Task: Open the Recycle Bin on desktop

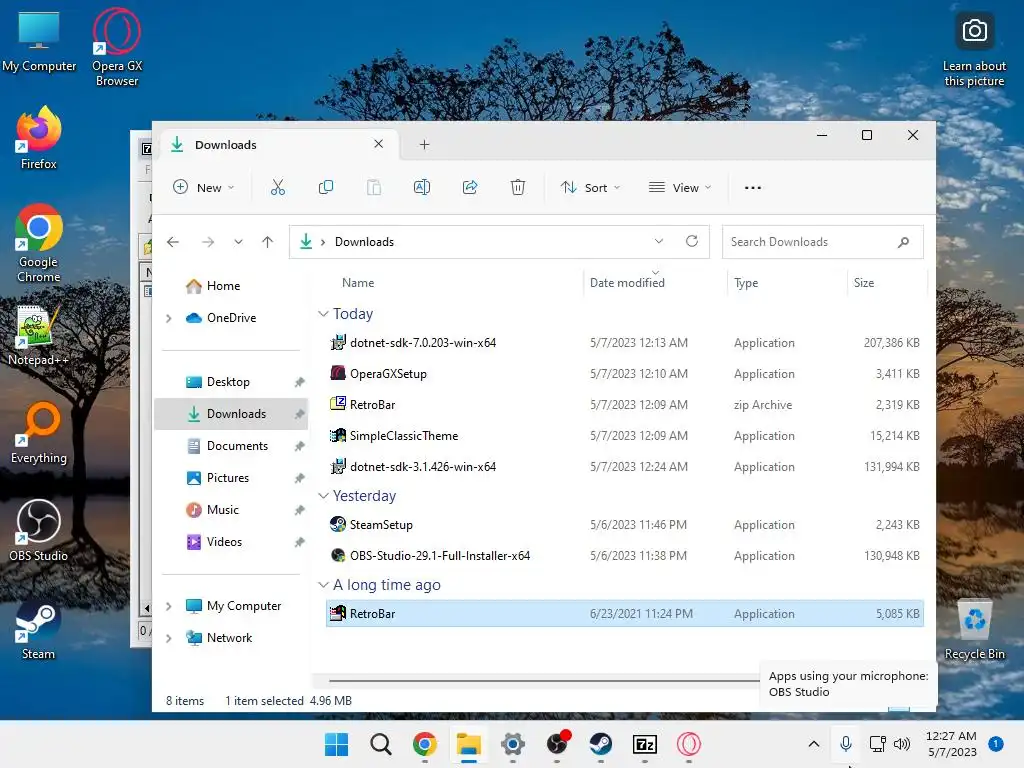Action: pos(974,630)
